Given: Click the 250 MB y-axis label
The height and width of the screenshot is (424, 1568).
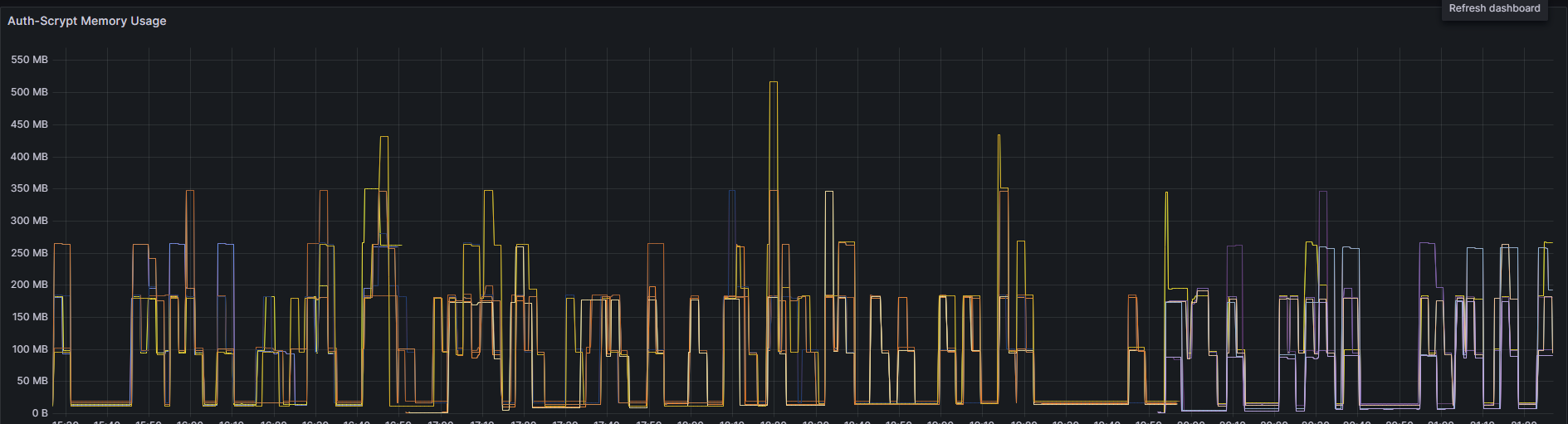Looking at the screenshot, I should (29, 253).
